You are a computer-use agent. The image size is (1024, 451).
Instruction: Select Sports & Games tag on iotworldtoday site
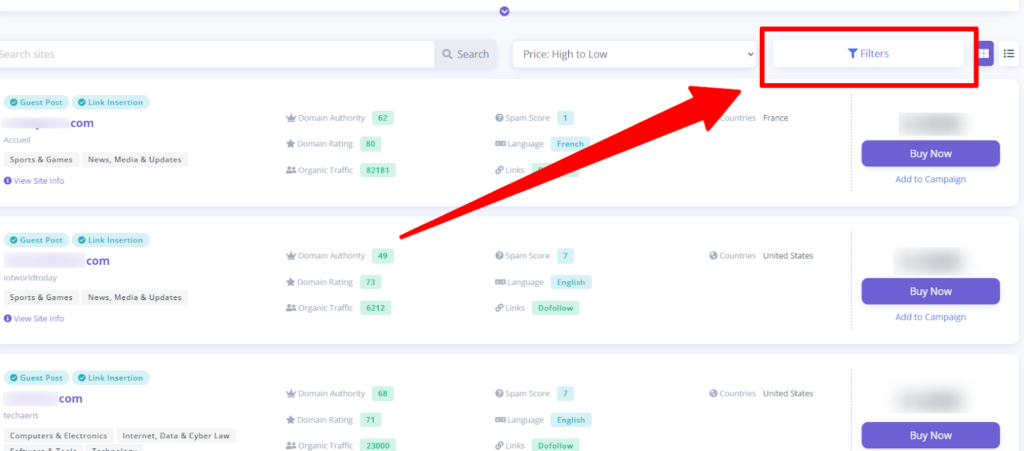41,297
